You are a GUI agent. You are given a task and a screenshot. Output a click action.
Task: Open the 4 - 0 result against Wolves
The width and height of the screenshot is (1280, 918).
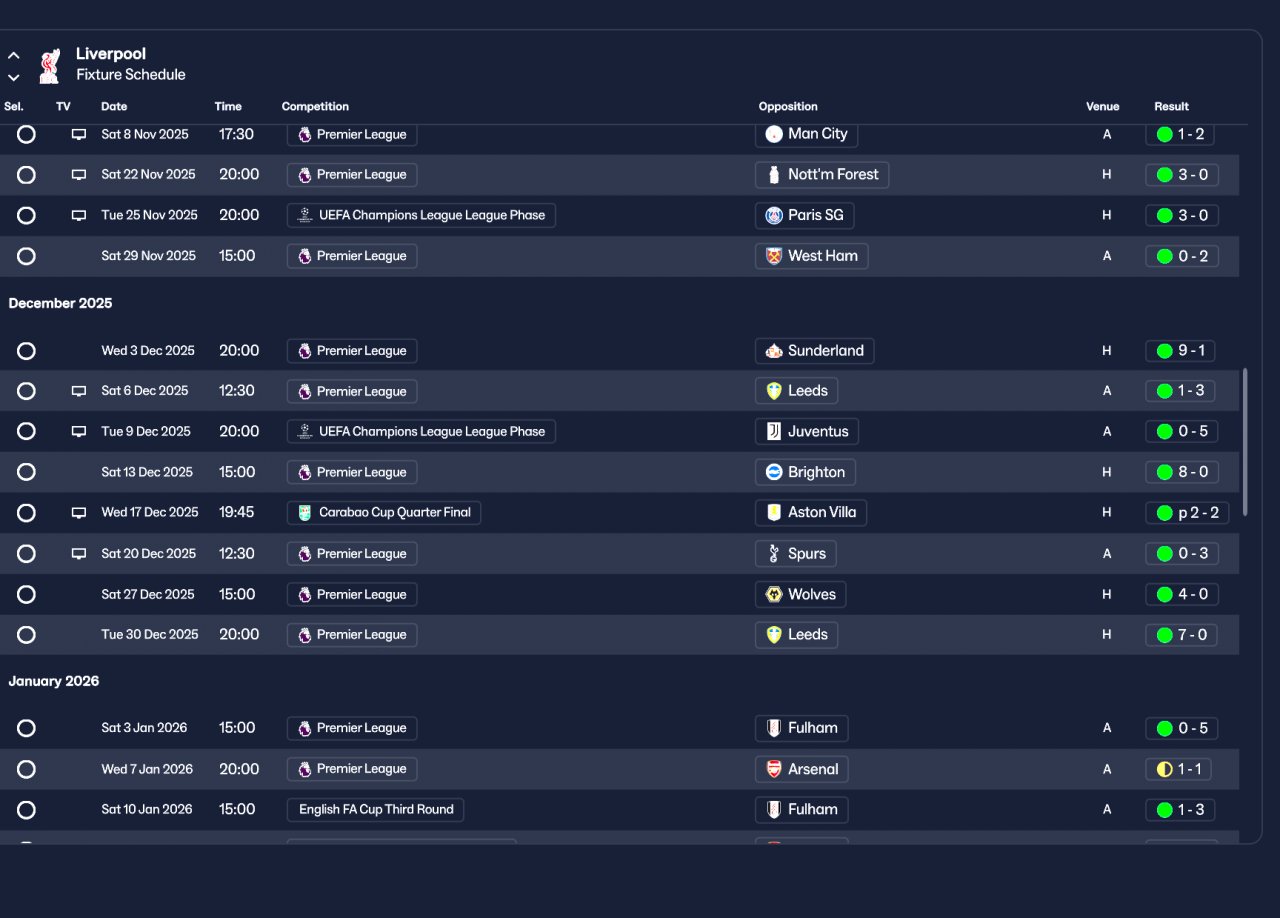coord(1182,594)
